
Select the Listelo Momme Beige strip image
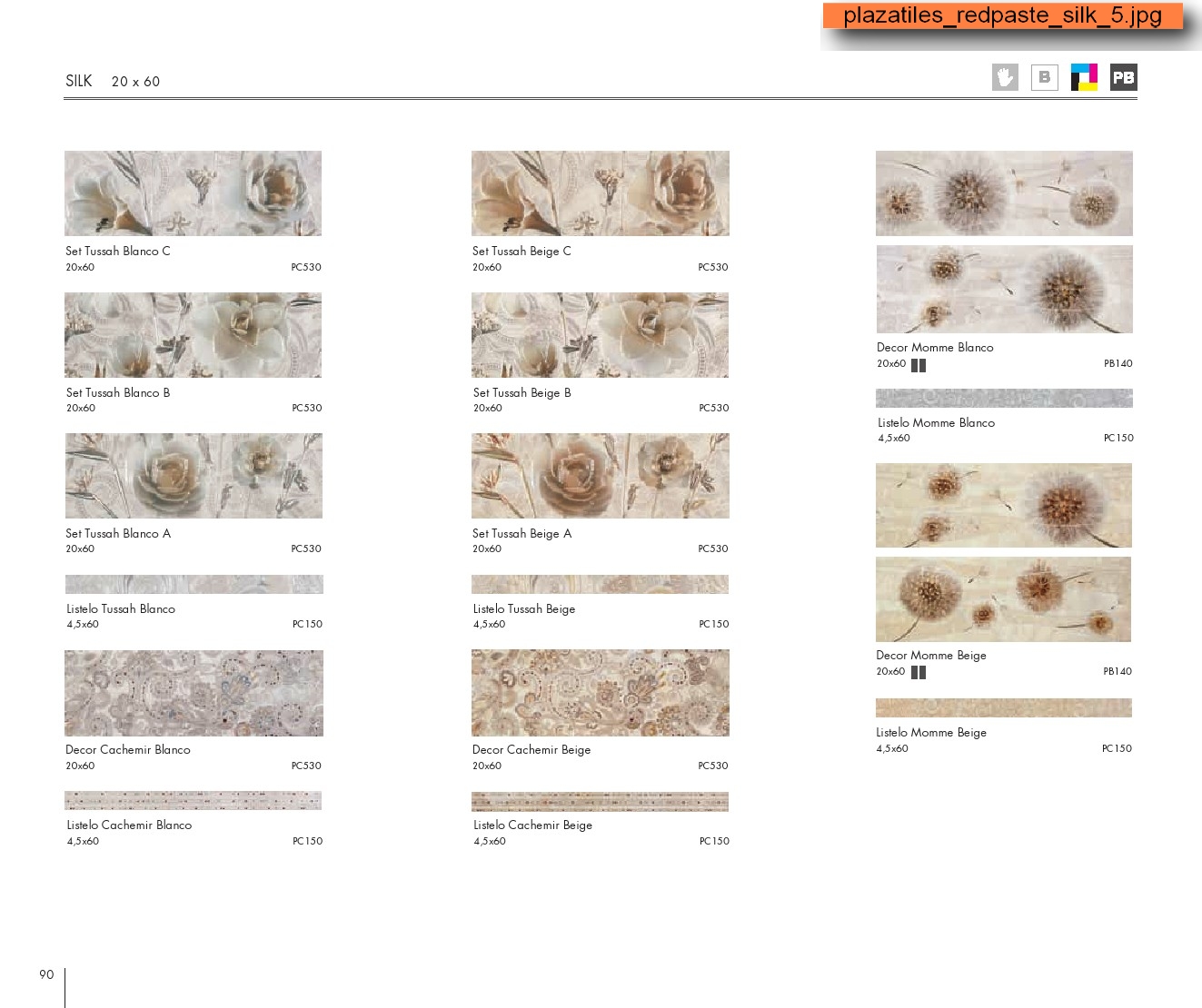click(x=1004, y=707)
